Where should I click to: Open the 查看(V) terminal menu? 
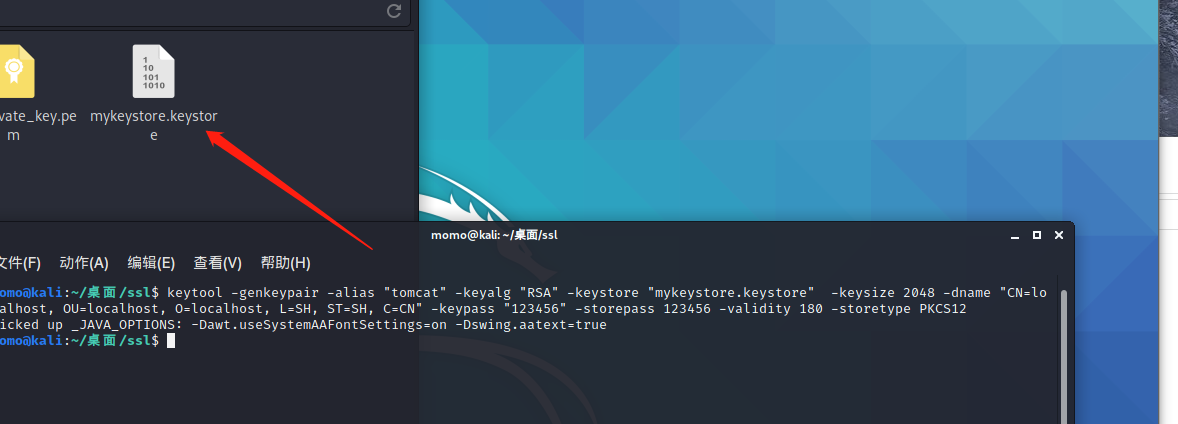217,263
